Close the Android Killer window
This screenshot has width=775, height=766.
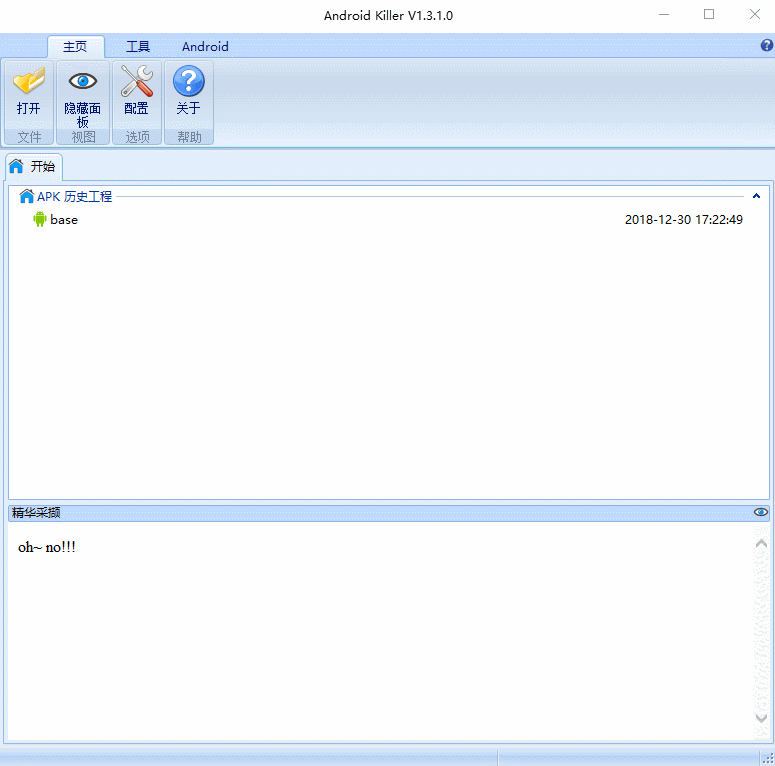click(x=754, y=14)
